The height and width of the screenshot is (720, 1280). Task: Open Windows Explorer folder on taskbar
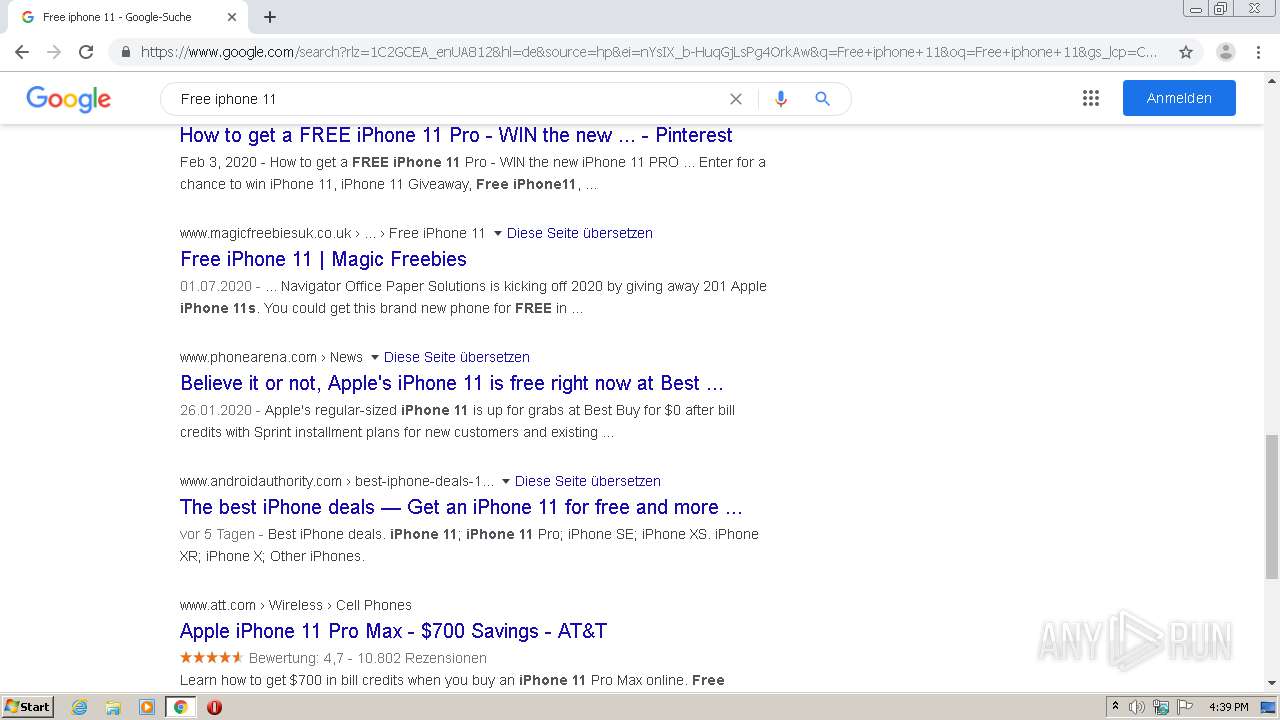pyautogui.click(x=113, y=707)
